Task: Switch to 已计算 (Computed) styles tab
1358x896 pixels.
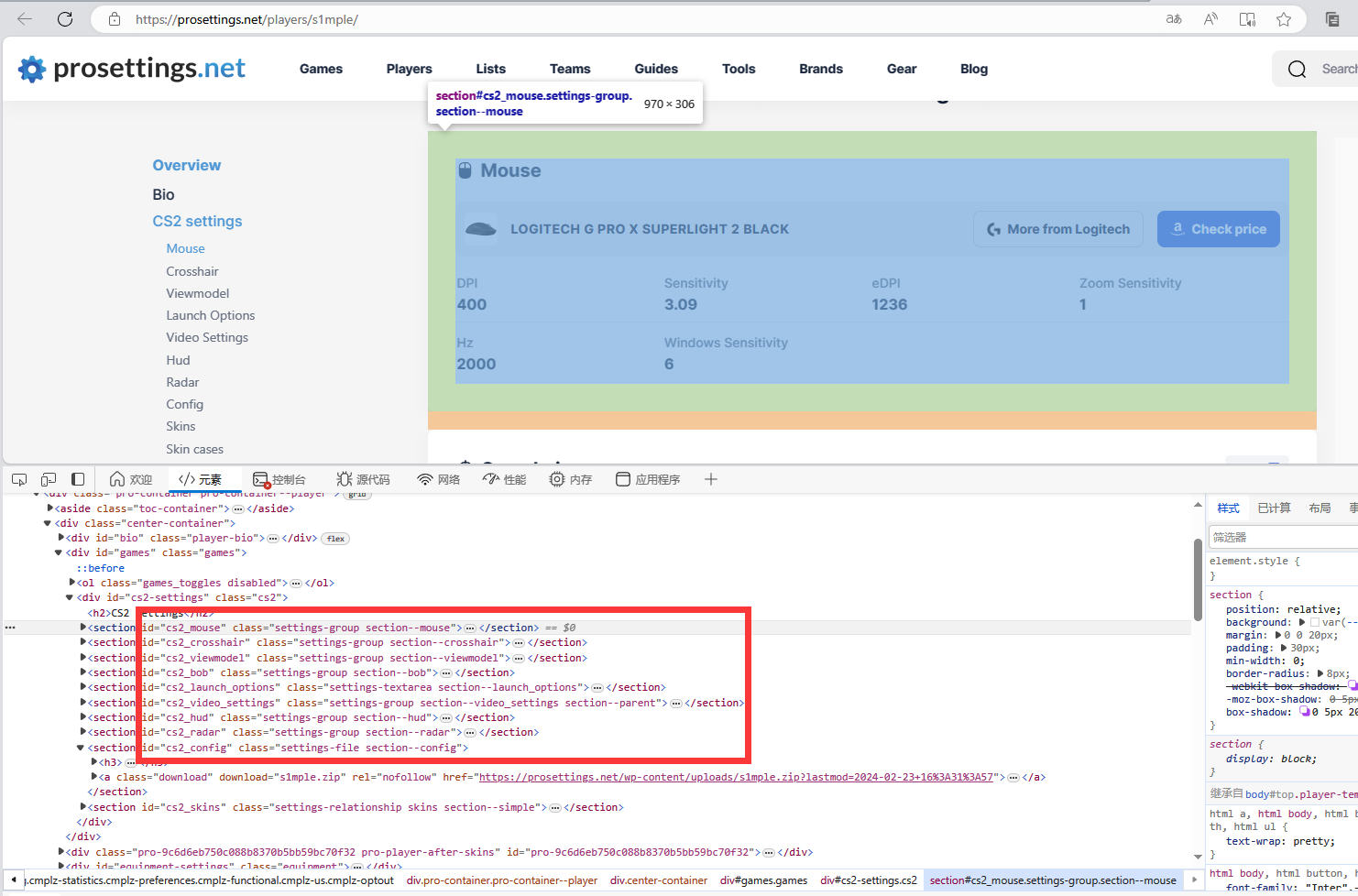Action: pos(1274,508)
